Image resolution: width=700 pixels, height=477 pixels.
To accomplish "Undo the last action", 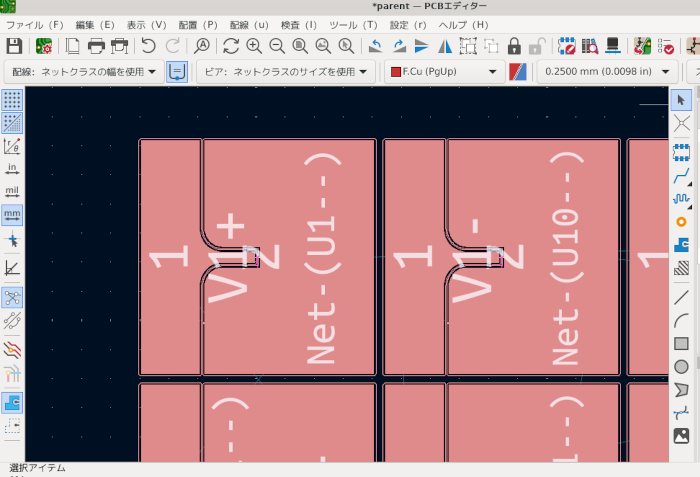I will [x=149, y=46].
